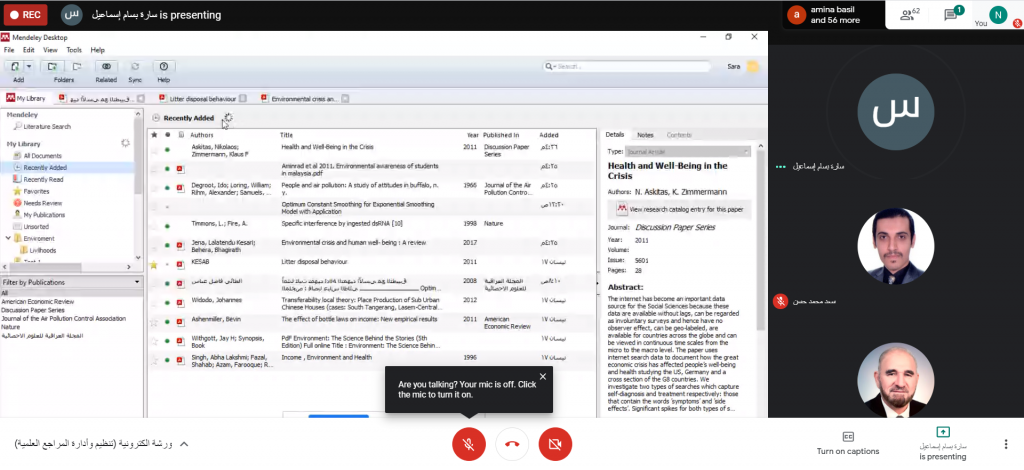Open the Tools menu in Mendeley

tap(74, 49)
